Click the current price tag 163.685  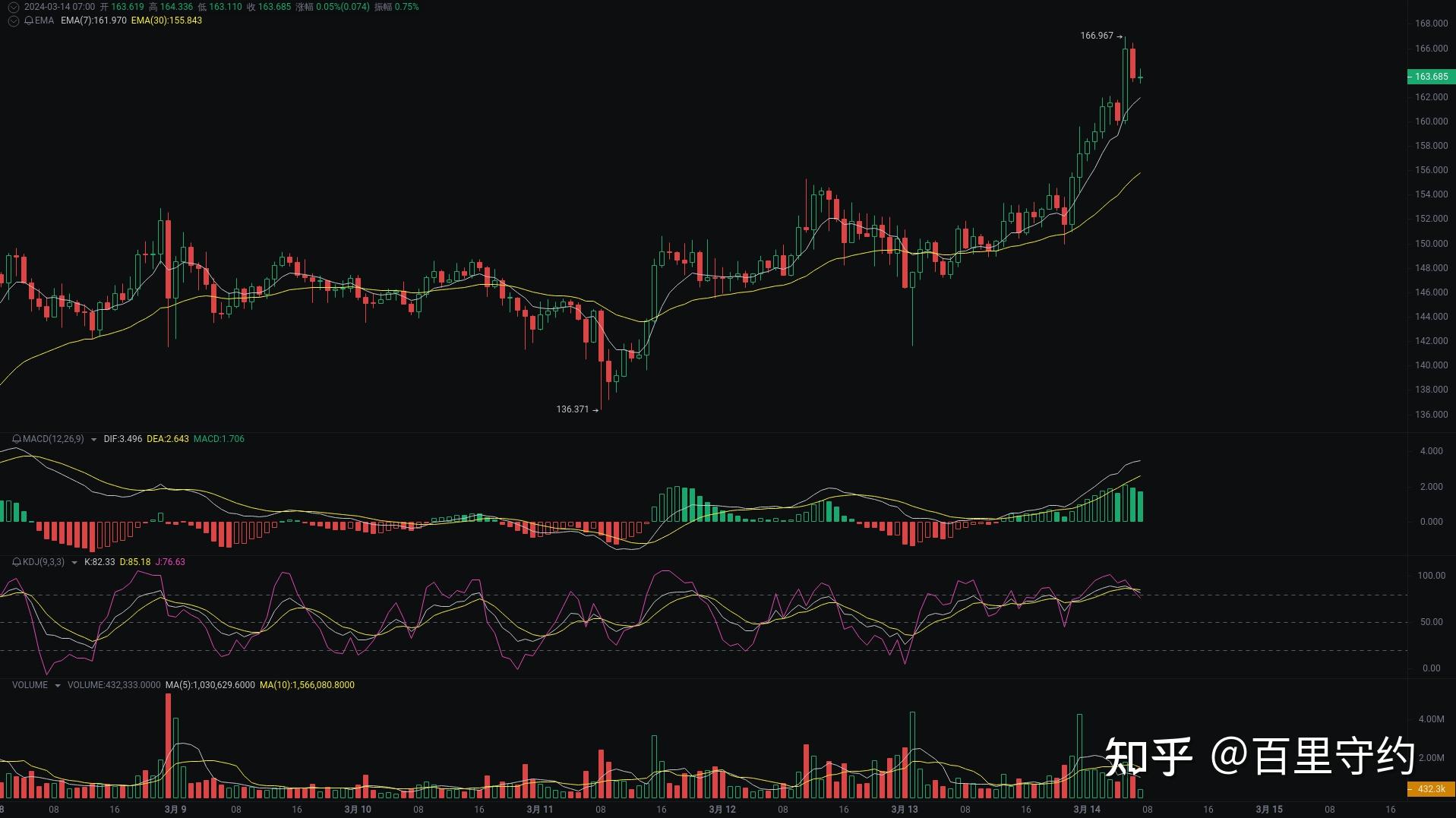[1431, 77]
